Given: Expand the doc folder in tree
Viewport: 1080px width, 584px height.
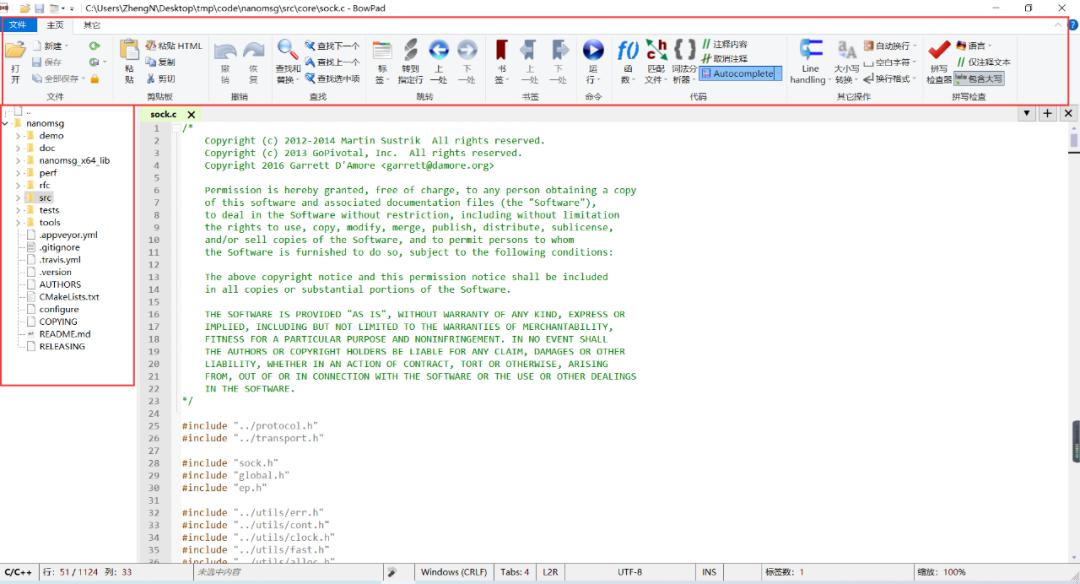Looking at the screenshot, I should point(18,148).
